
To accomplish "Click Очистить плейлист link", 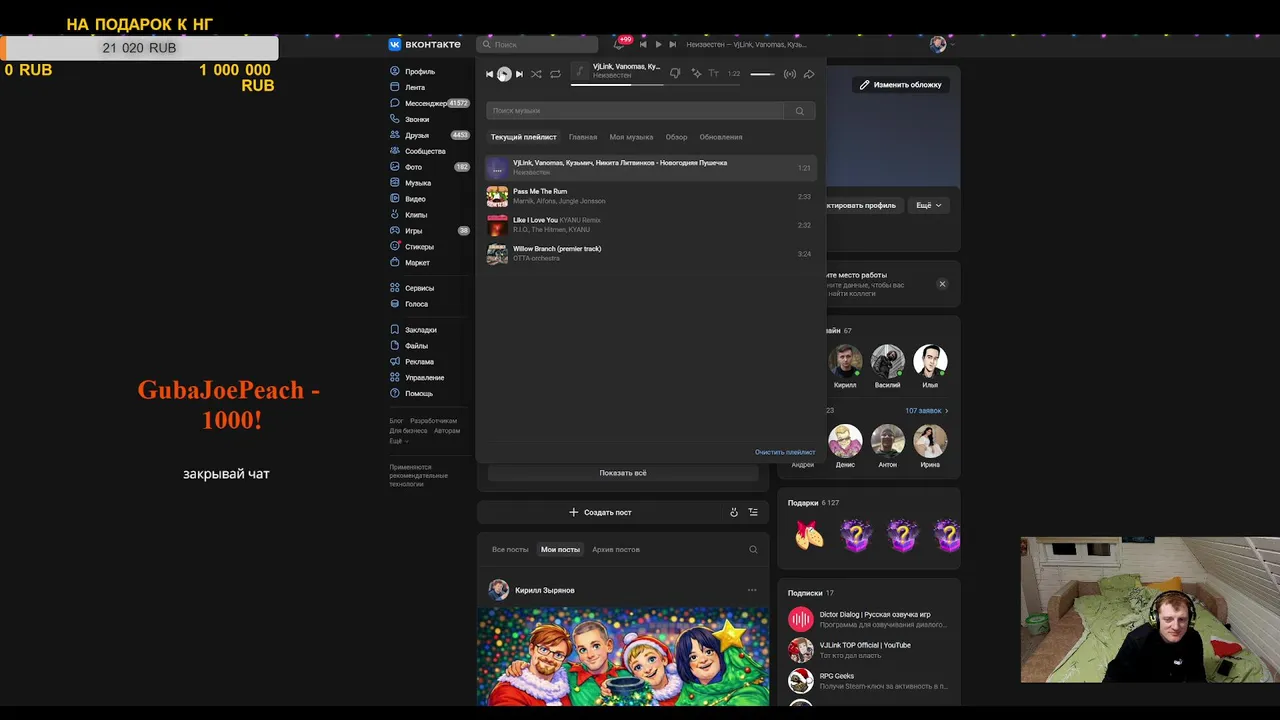I will pyautogui.click(x=785, y=452).
